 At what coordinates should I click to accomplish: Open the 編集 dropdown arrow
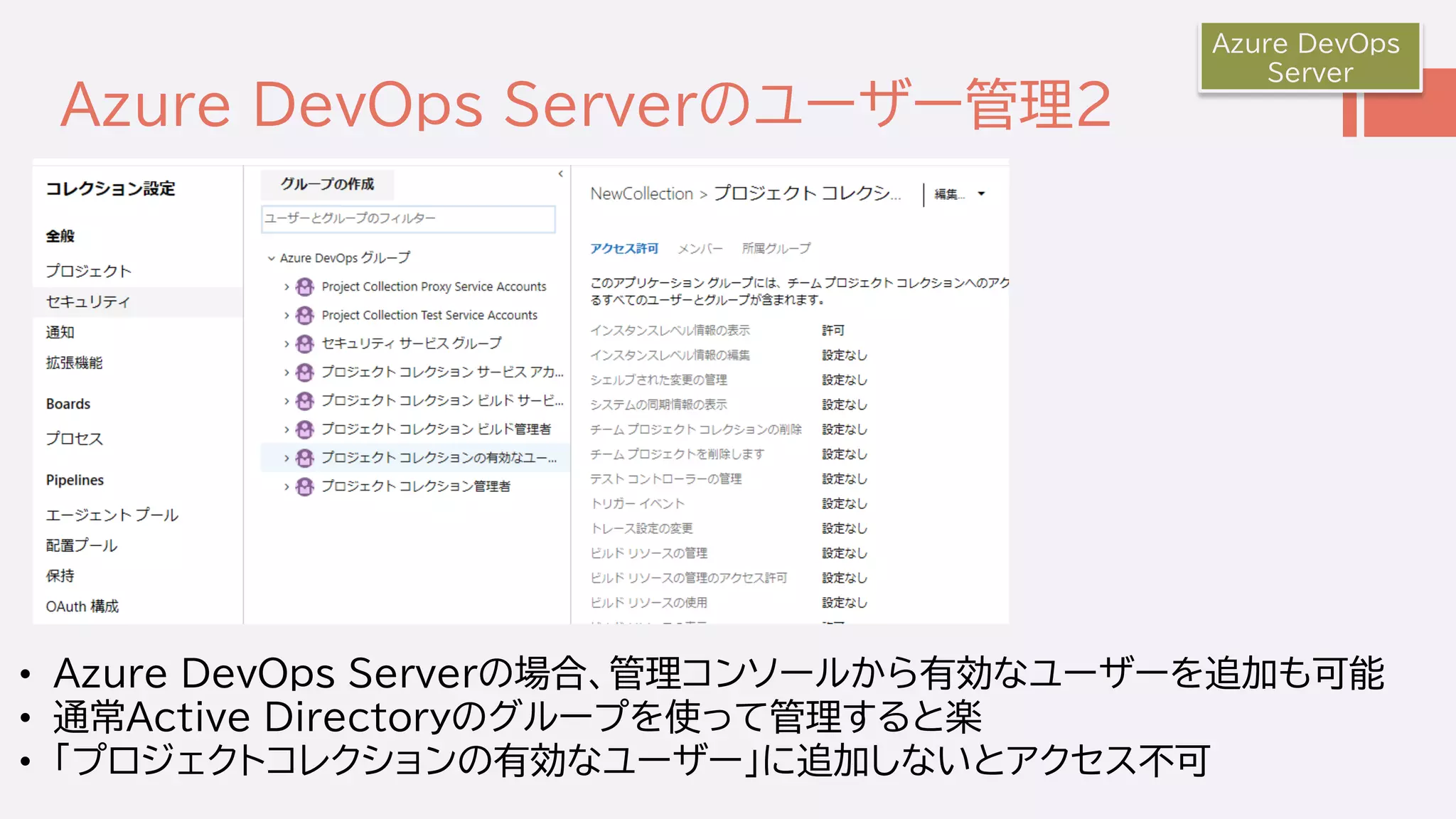[981, 193]
